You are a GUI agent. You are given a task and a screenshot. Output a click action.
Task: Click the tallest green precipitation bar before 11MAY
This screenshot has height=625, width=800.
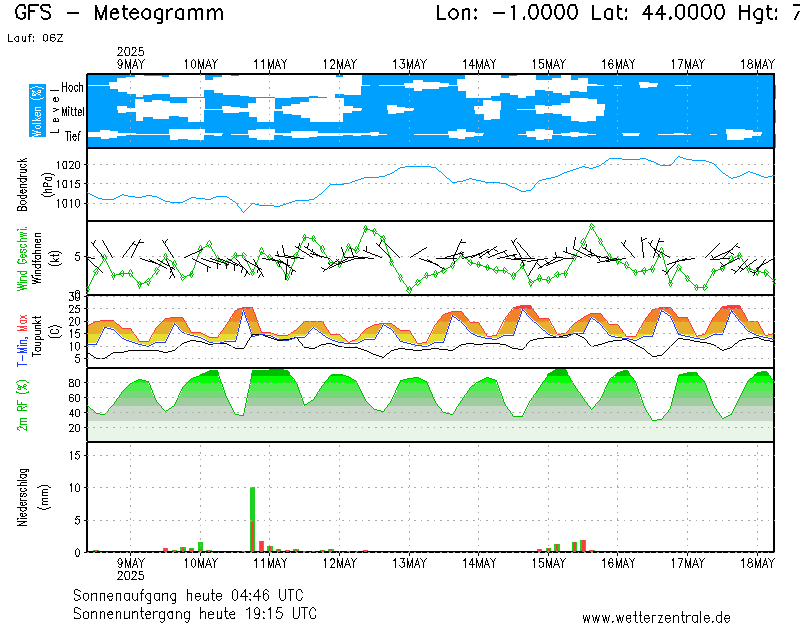click(253, 519)
